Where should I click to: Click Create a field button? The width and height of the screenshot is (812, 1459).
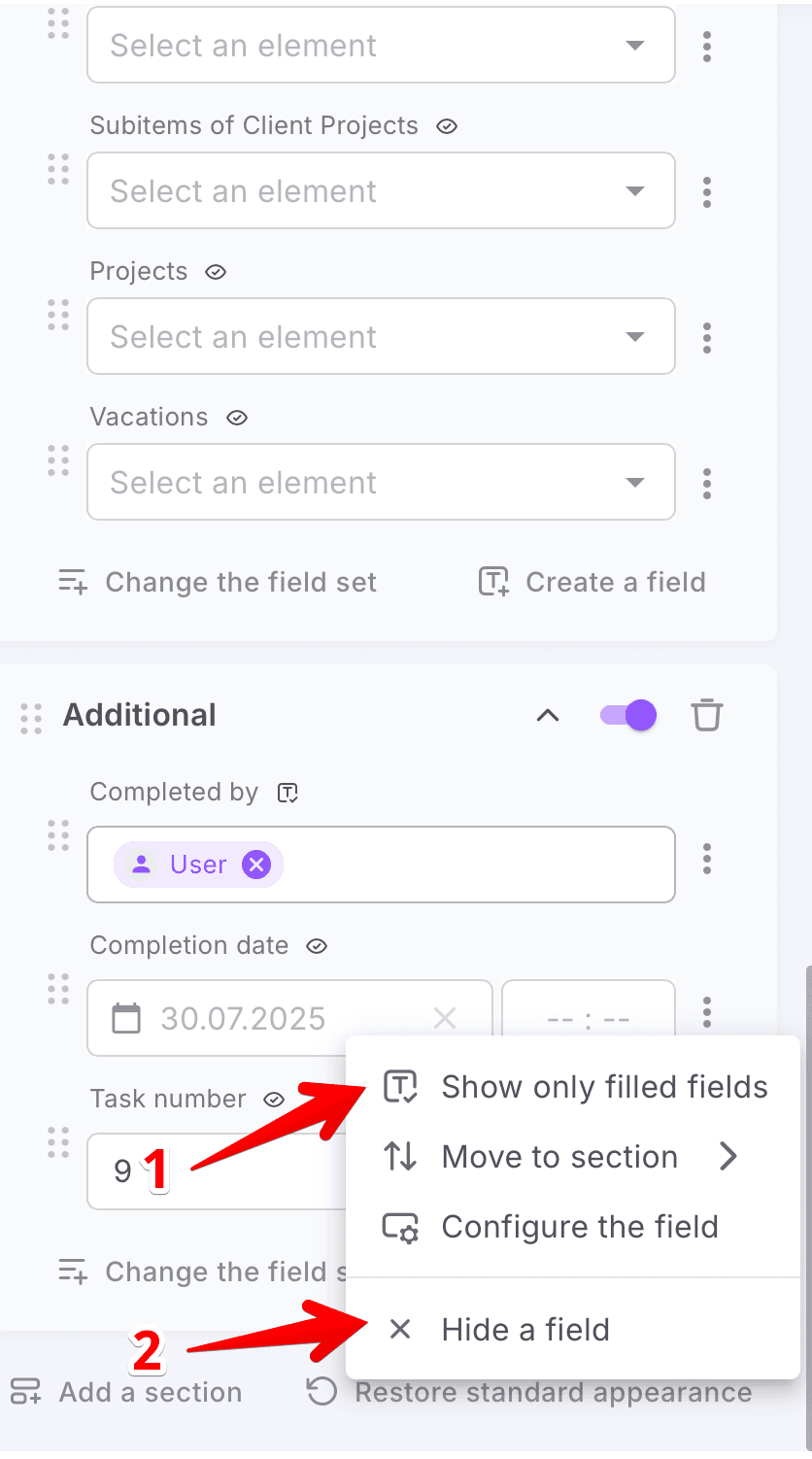click(x=592, y=582)
